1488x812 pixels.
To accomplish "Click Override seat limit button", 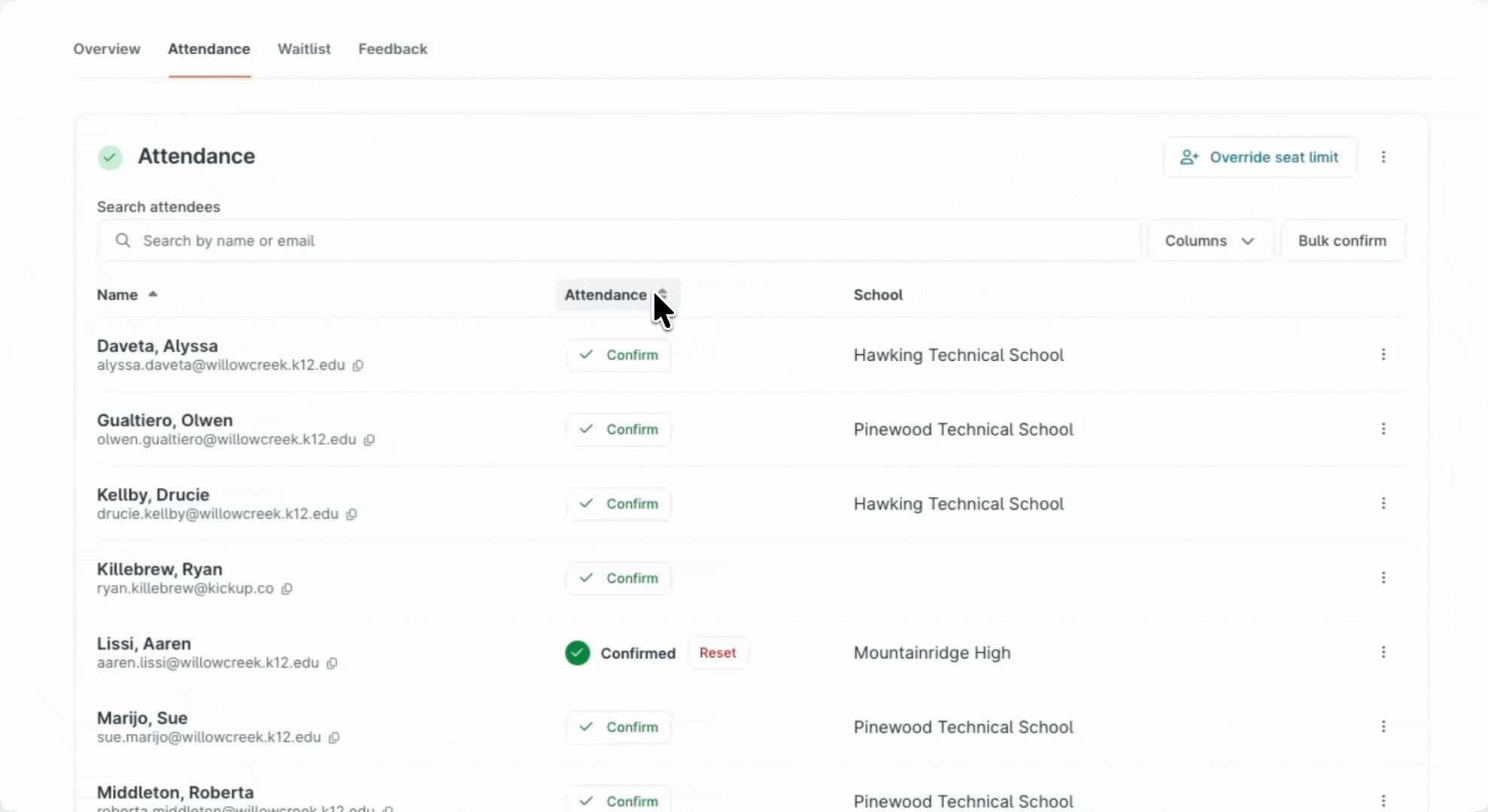I will 1259,157.
